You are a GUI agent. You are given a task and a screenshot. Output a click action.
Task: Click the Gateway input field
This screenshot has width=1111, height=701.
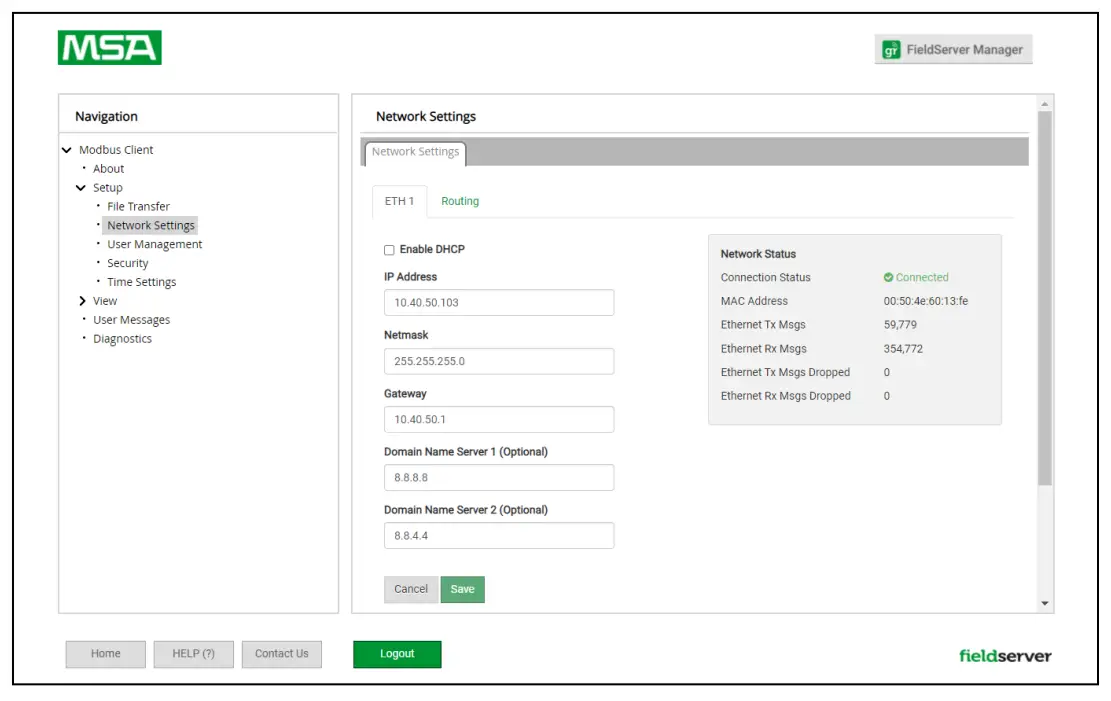(499, 420)
